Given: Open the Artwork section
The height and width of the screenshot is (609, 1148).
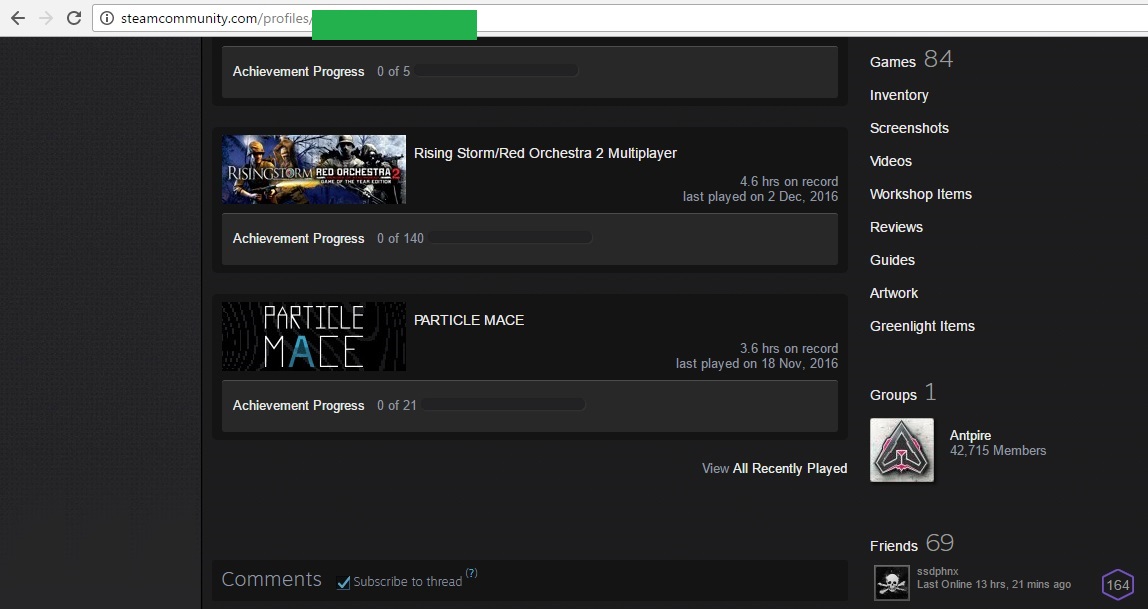Looking at the screenshot, I should coord(894,293).
